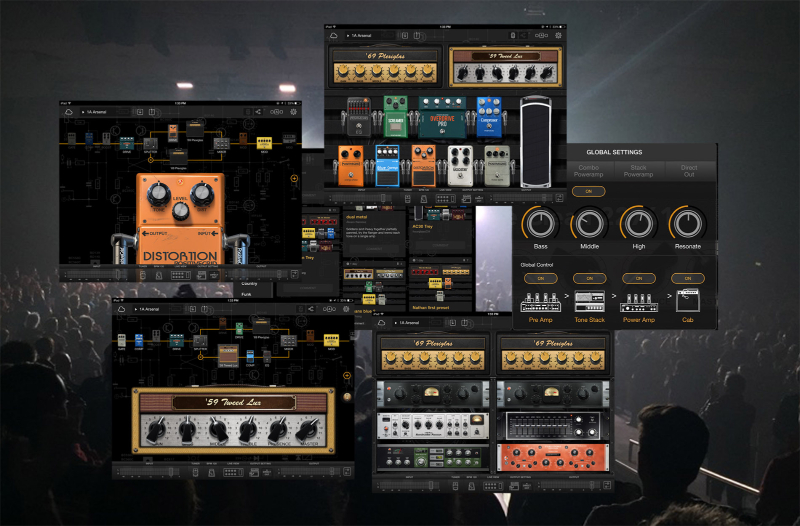
Task: Switch to the Direct Out tab
Action: [x=688, y=171]
